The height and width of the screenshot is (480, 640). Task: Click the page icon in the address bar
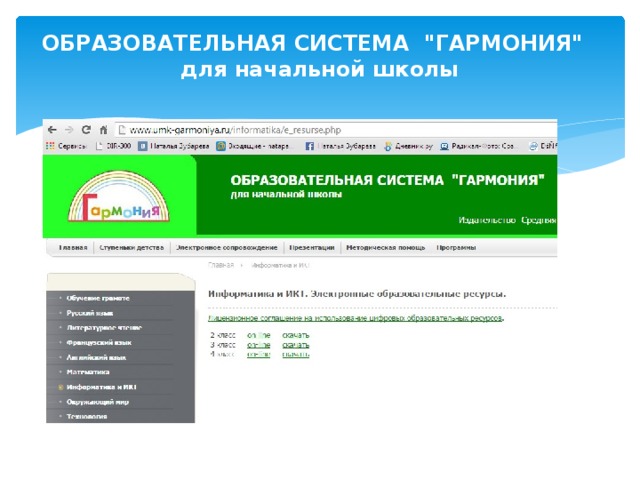click(x=121, y=130)
